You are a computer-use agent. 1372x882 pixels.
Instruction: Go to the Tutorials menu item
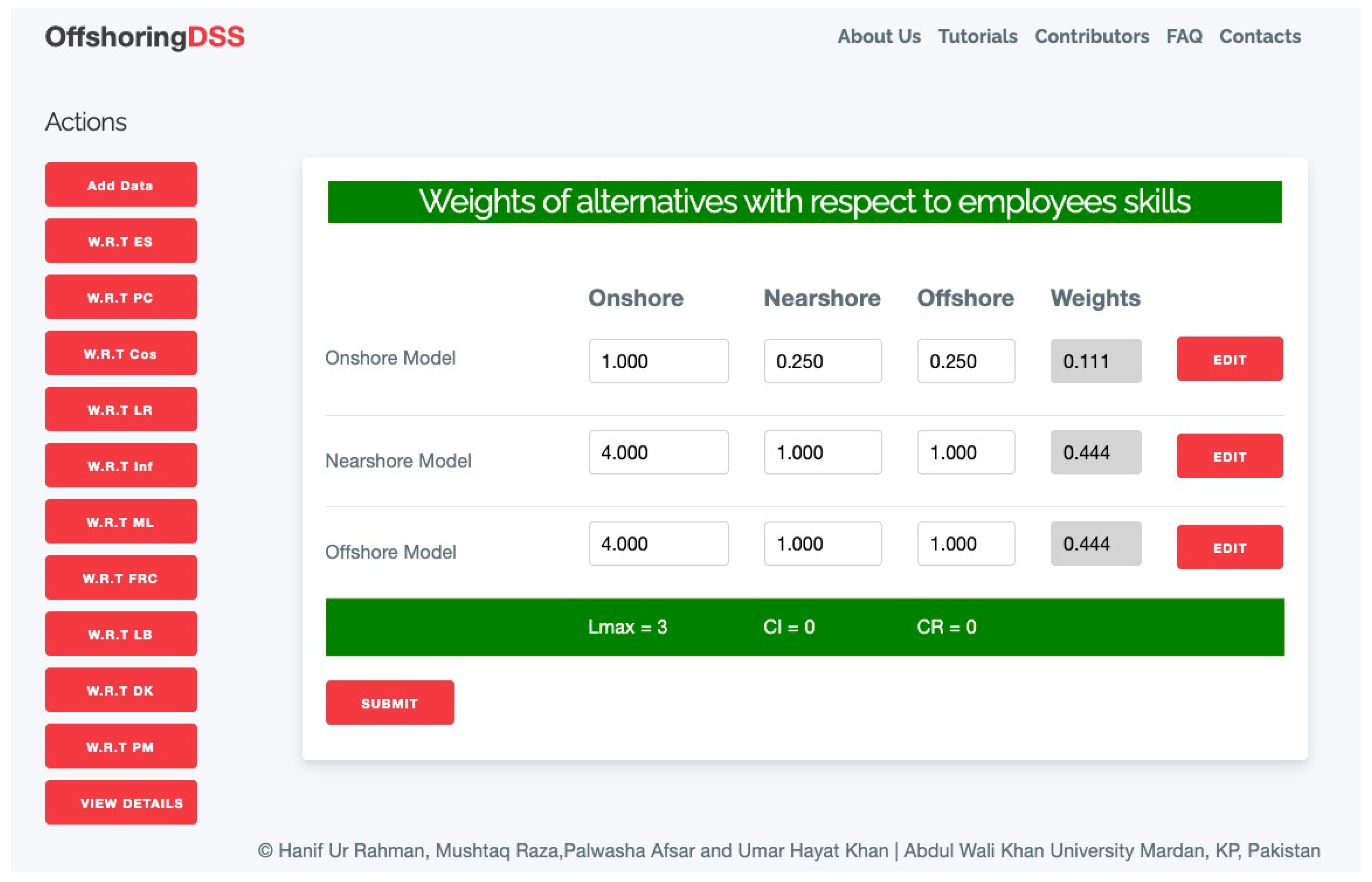pos(977,37)
